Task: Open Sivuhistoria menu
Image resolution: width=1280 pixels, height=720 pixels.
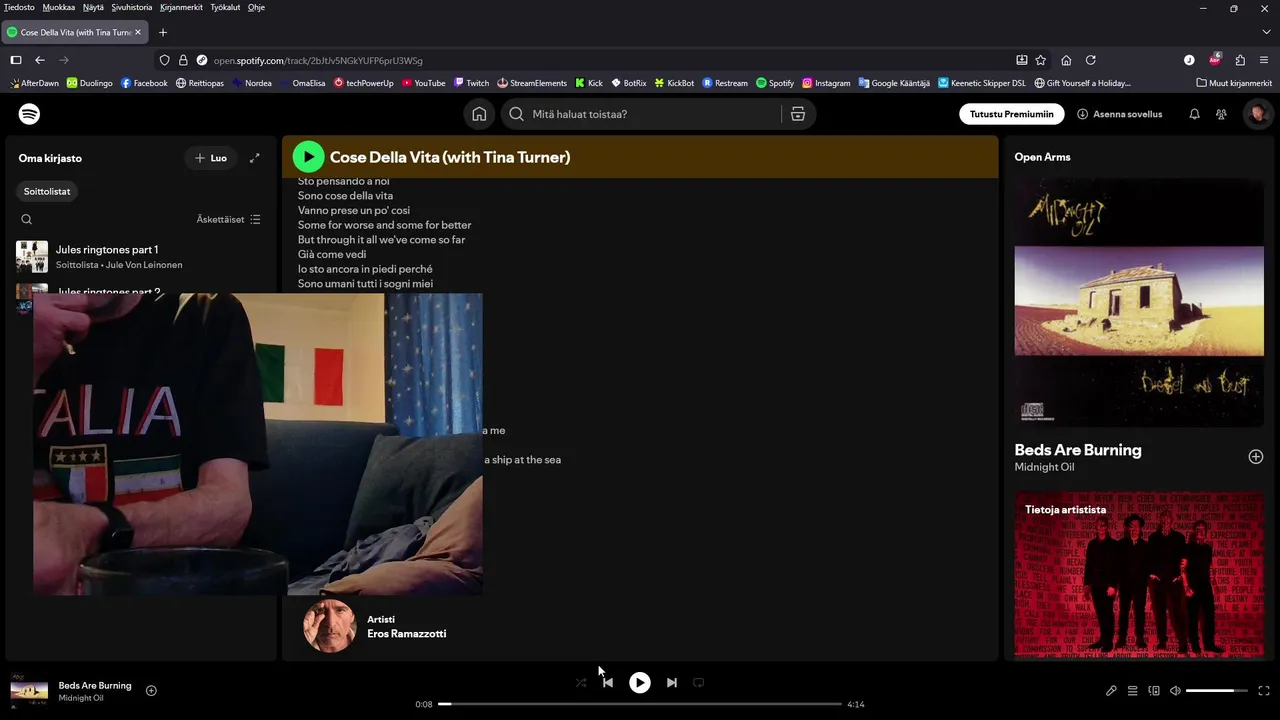Action: (132, 7)
